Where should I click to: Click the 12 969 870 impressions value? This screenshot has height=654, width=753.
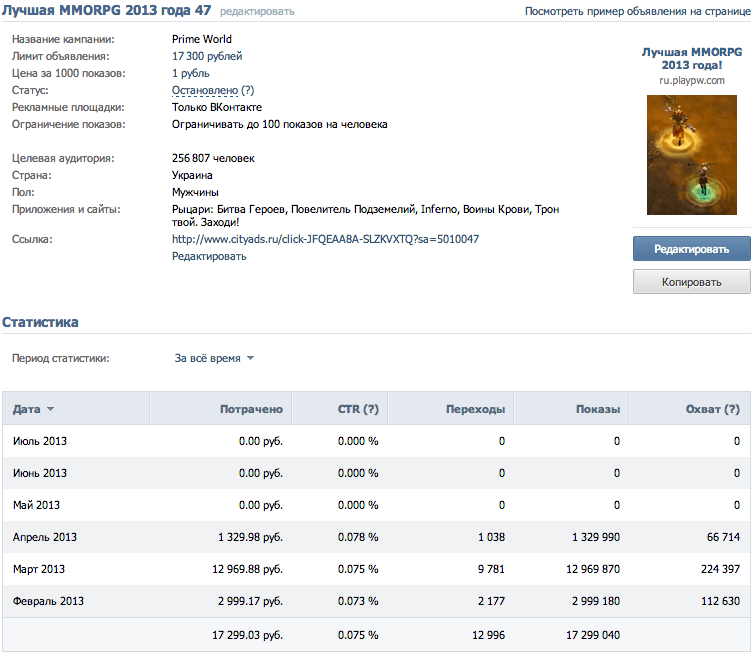tap(593, 569)
